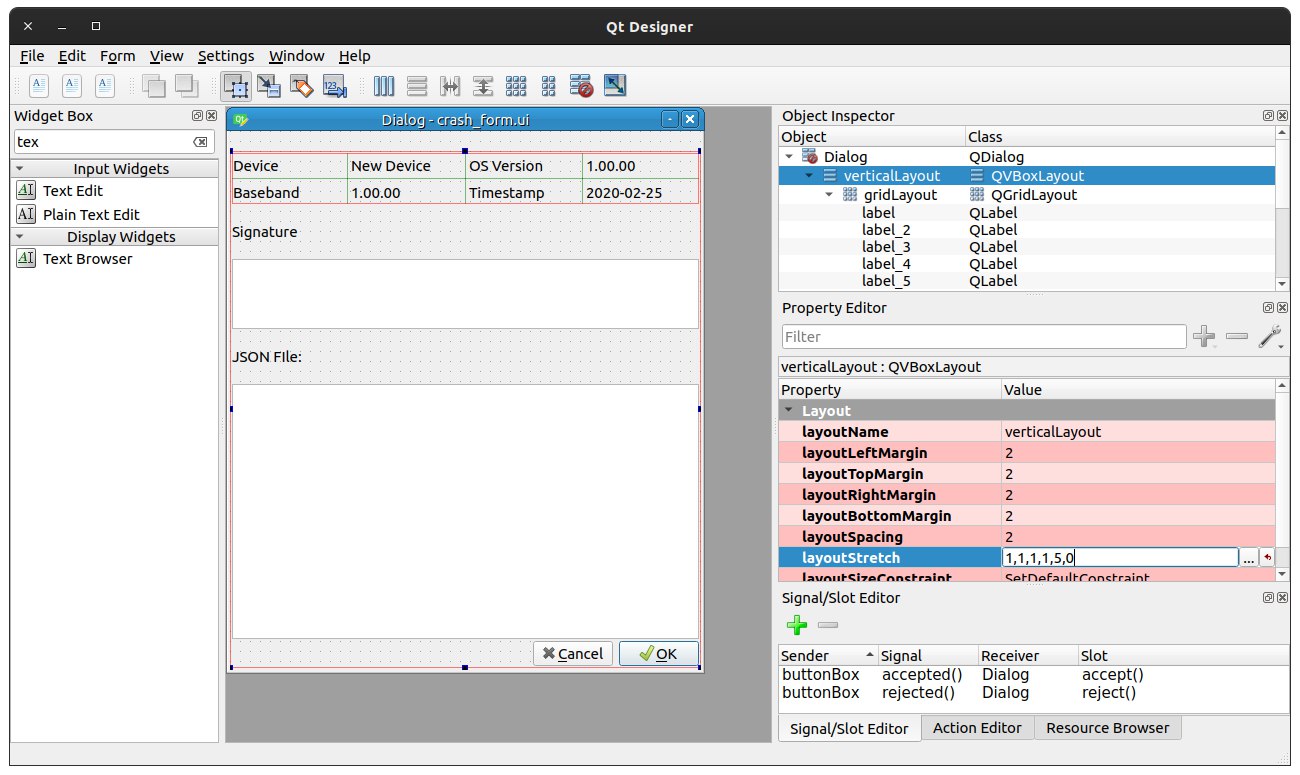Close the Object Inspector panel

(1281, 116)
